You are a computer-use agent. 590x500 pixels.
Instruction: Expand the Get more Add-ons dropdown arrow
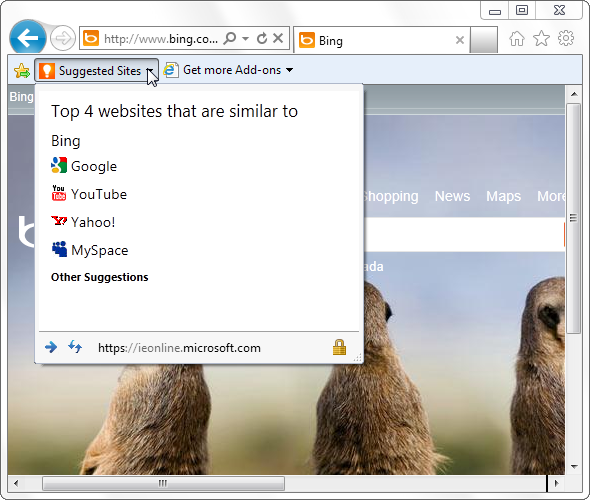(289, 70)
